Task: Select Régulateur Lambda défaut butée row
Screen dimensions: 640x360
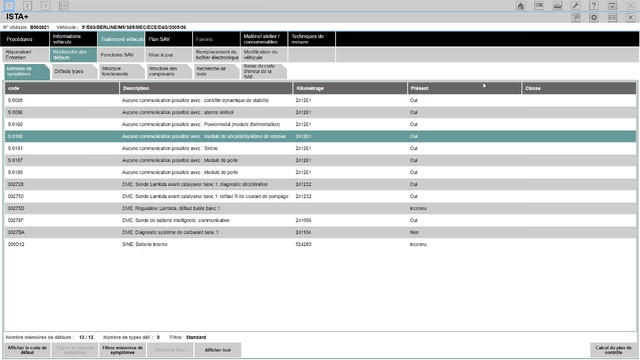Action: (x=320, y=208)
